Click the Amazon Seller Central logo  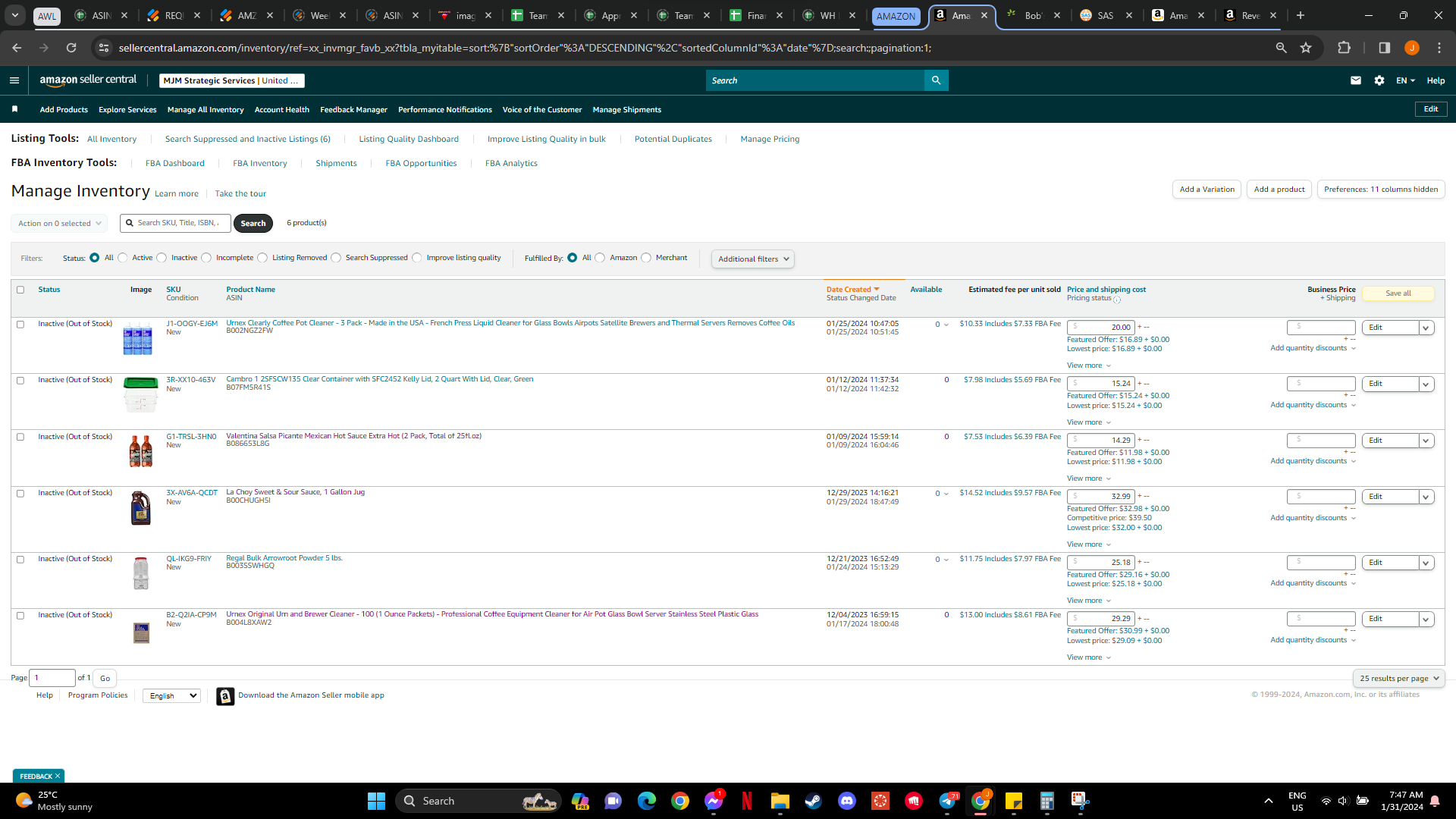(88, 80)
